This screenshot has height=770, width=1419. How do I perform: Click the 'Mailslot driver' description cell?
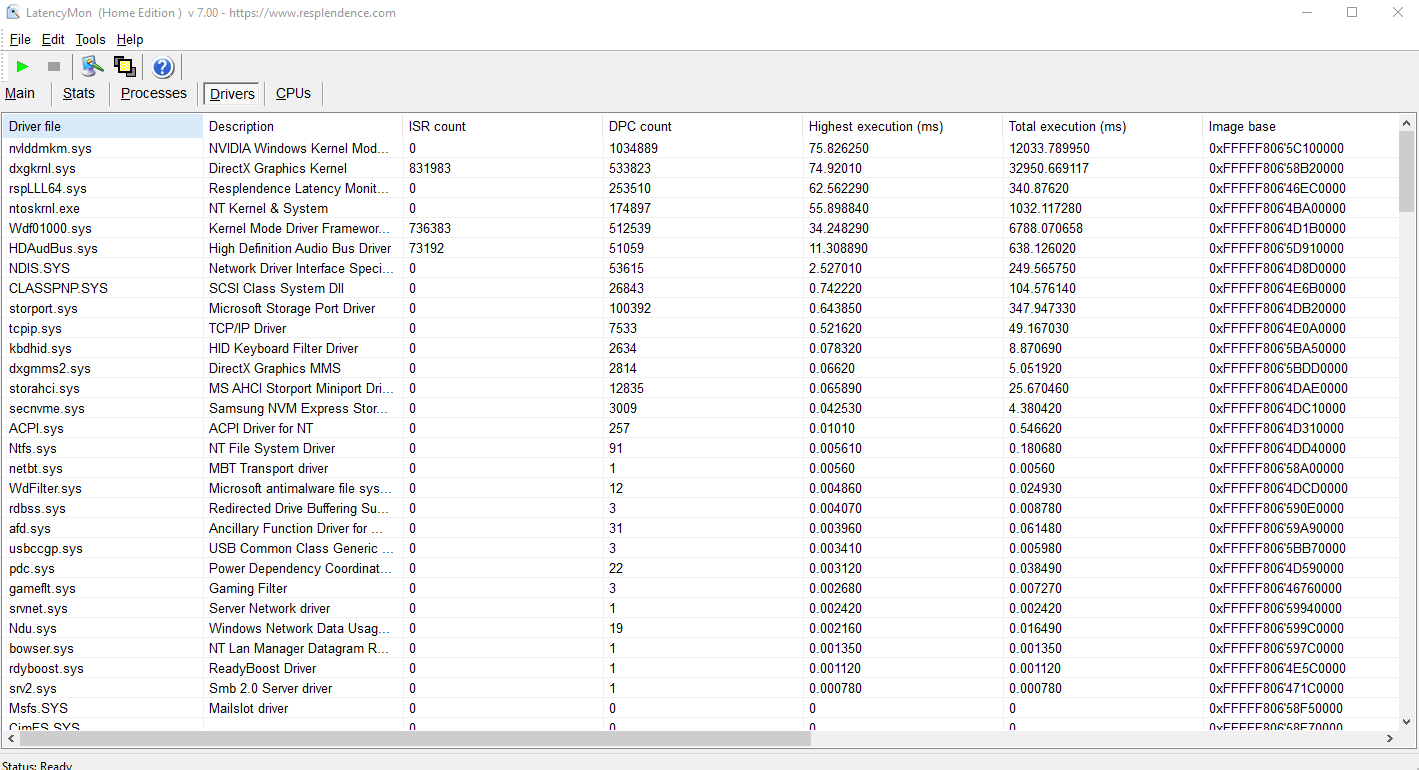click(249, 708)
